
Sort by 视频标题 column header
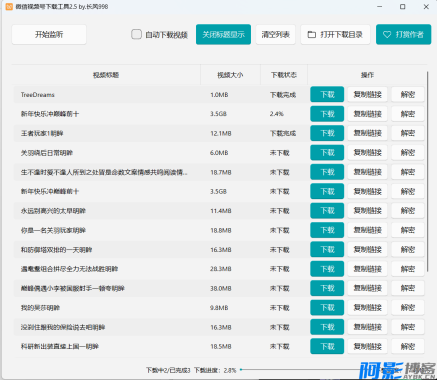click(x=106, y=75)
